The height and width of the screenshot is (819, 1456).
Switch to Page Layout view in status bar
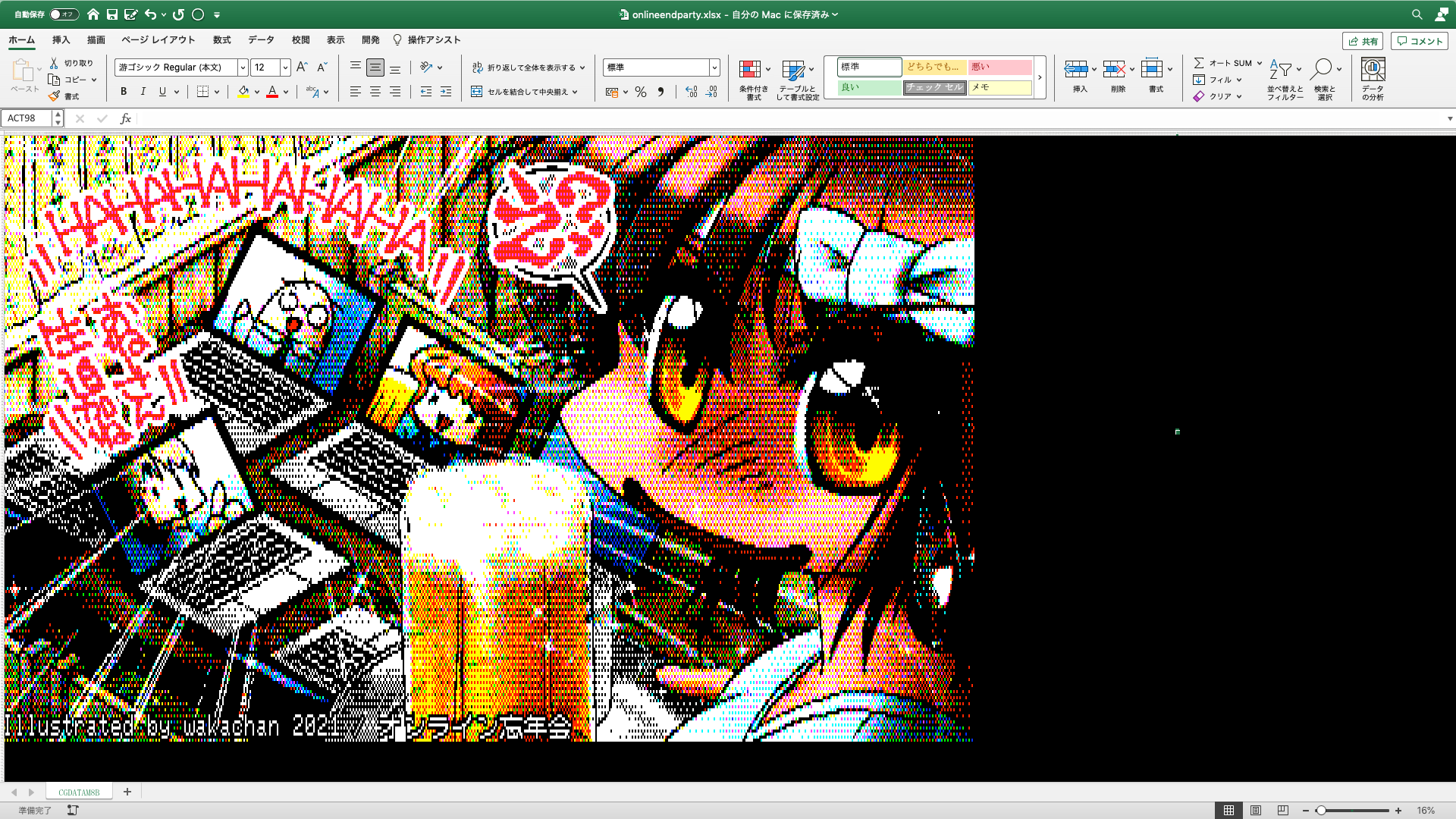(1256, 811)
